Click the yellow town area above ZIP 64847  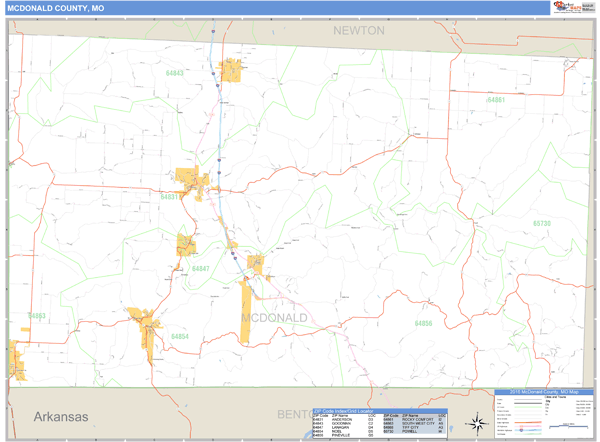click(187, 245)
